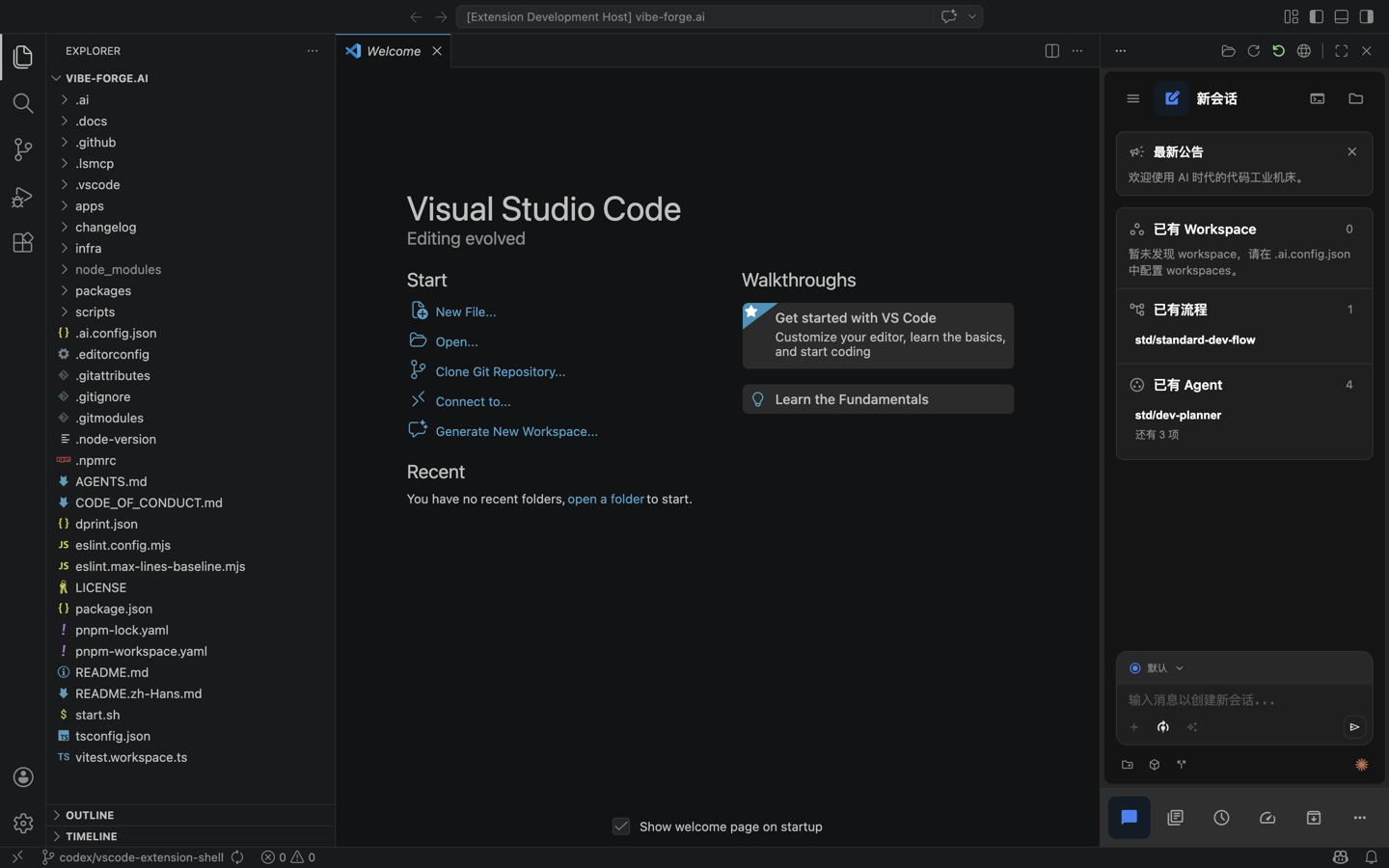Click the plus attach icon in chat input
The height and width of the screenshot is (868, 1389).
1134,727
